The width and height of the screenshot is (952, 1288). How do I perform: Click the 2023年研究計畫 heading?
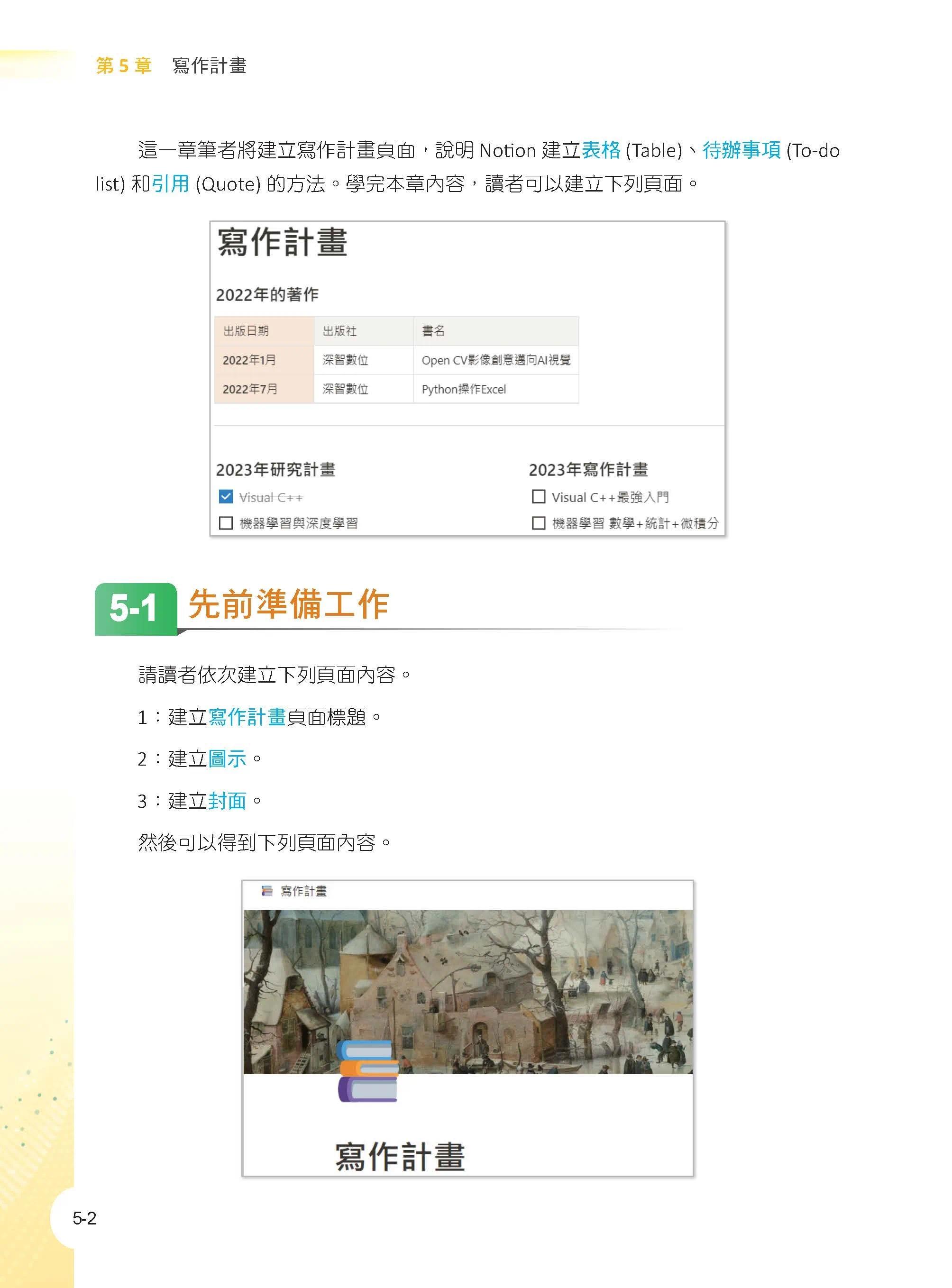point(275,470)
